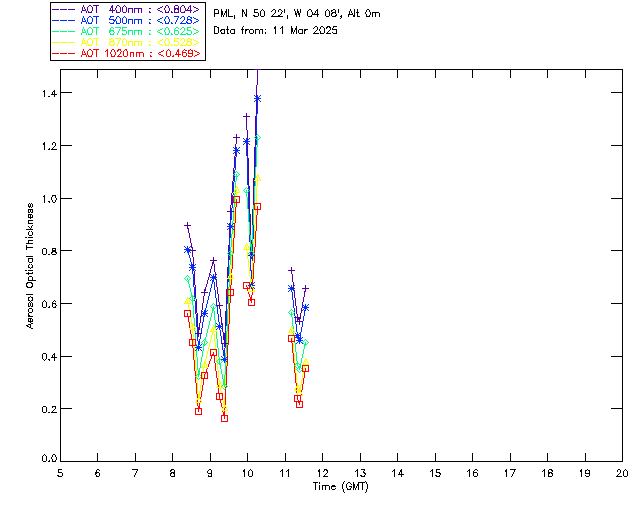The width and height of the screenshot is (640, 512).
Task: Click the highest blue asterisk data marker
Action: [x=257, y=98]
